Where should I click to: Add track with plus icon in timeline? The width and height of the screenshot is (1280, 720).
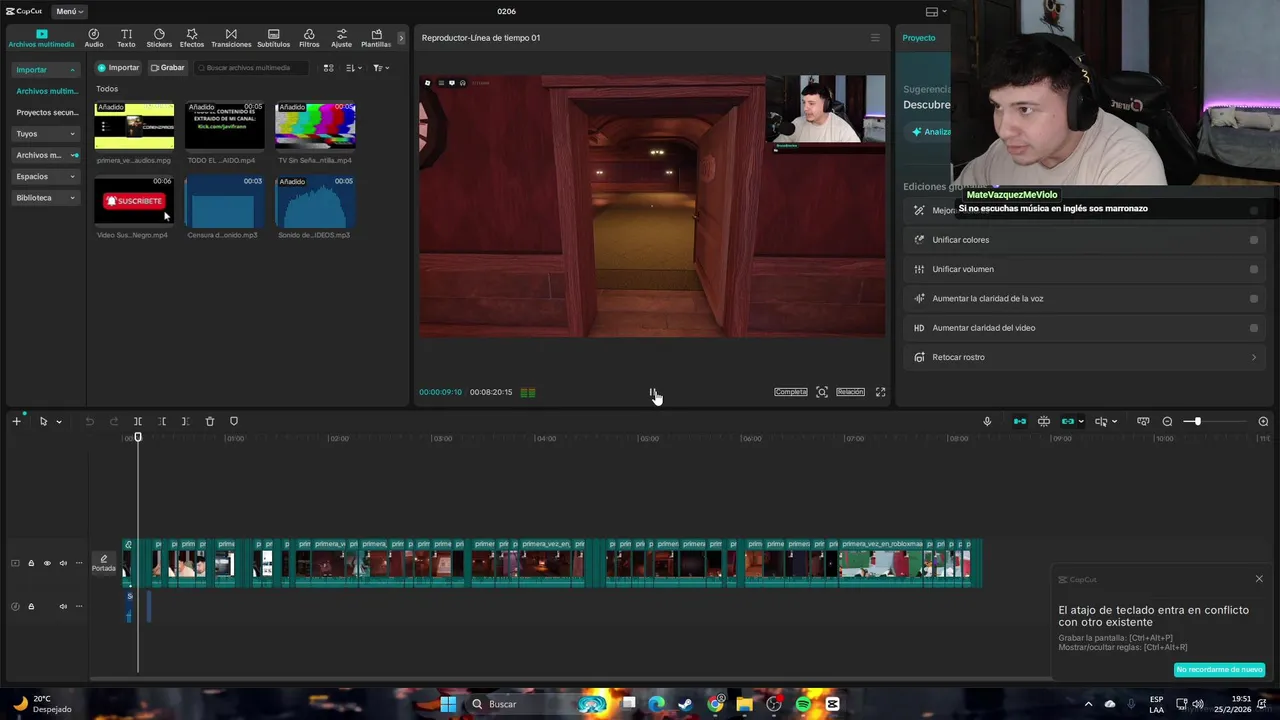16,421
